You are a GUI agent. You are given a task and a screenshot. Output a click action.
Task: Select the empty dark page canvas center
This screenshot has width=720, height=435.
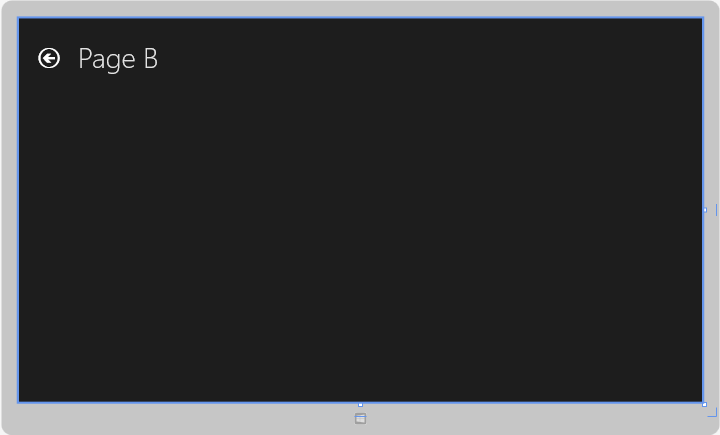(x=360, y=230)
